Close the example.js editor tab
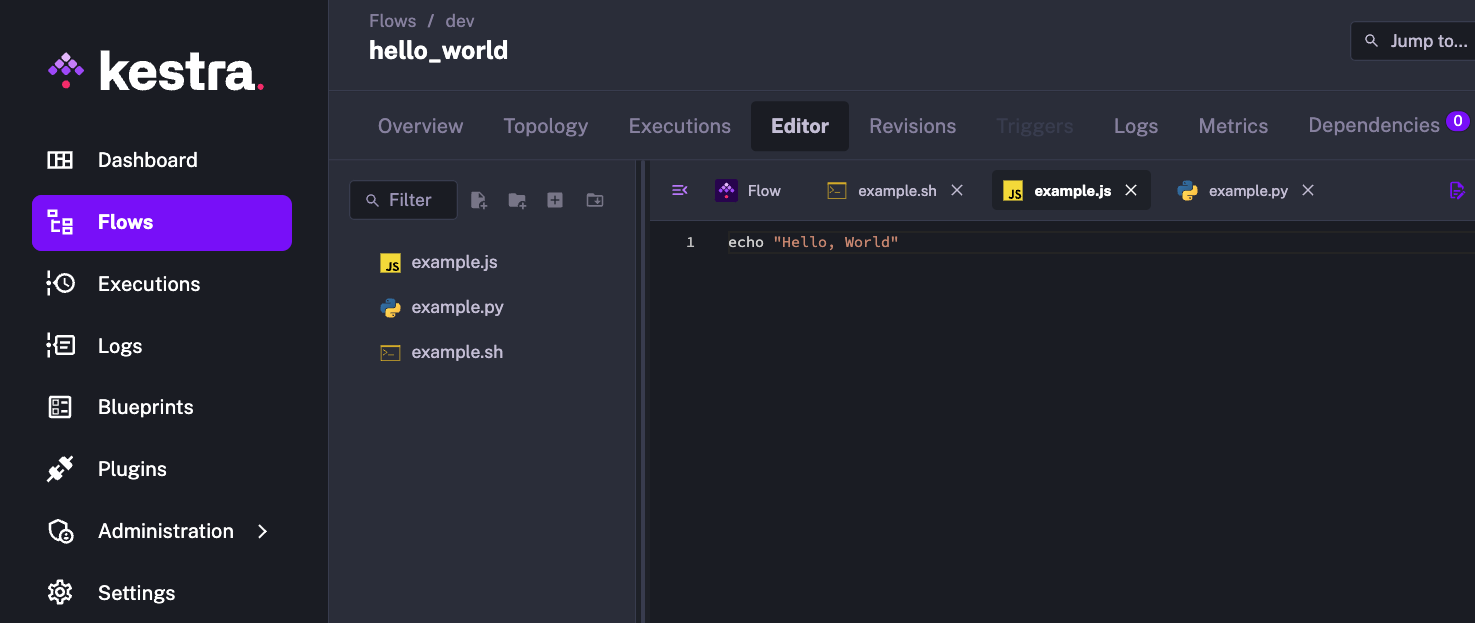This screenshot has height=623, width=1475. click(1131, 190)
